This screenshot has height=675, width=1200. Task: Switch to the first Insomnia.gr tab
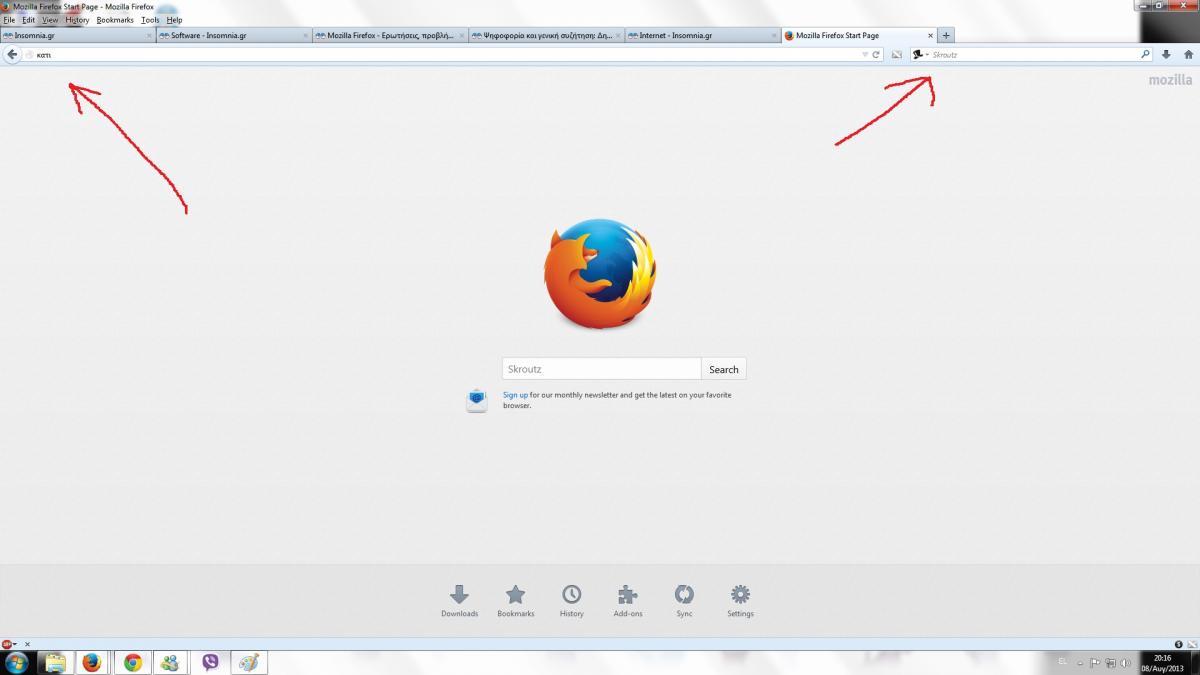tap(78, 36)
